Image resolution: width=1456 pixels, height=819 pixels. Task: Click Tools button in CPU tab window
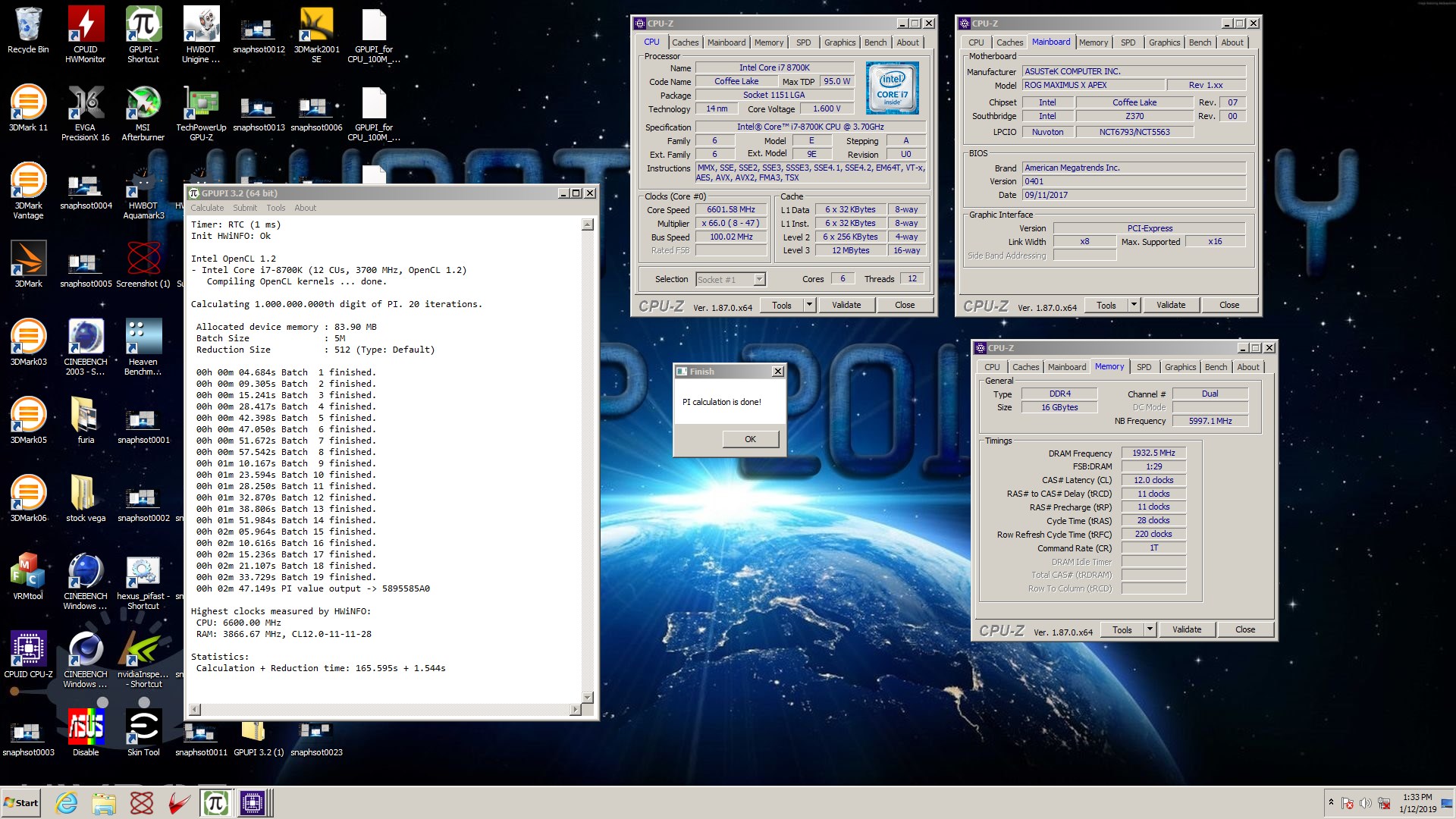[782, 305]
